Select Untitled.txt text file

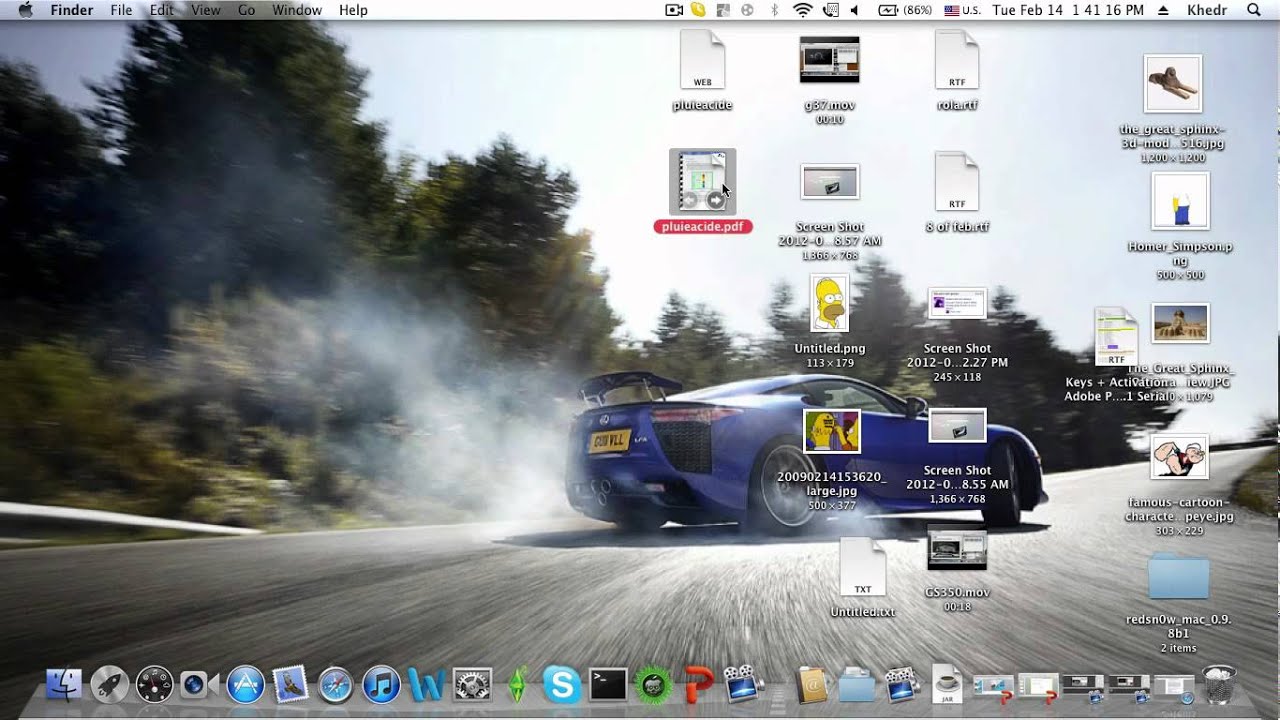(x=862, y=568)
